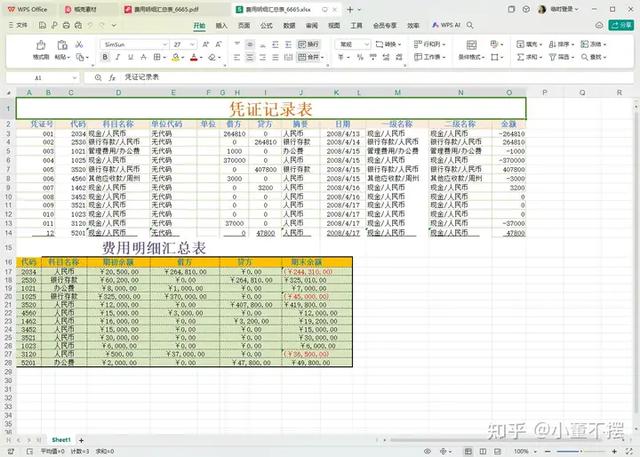The width and height of the screenshot is (640, 457).
Task: Click the Cut scissors icon
Action: tap(79, 44)
